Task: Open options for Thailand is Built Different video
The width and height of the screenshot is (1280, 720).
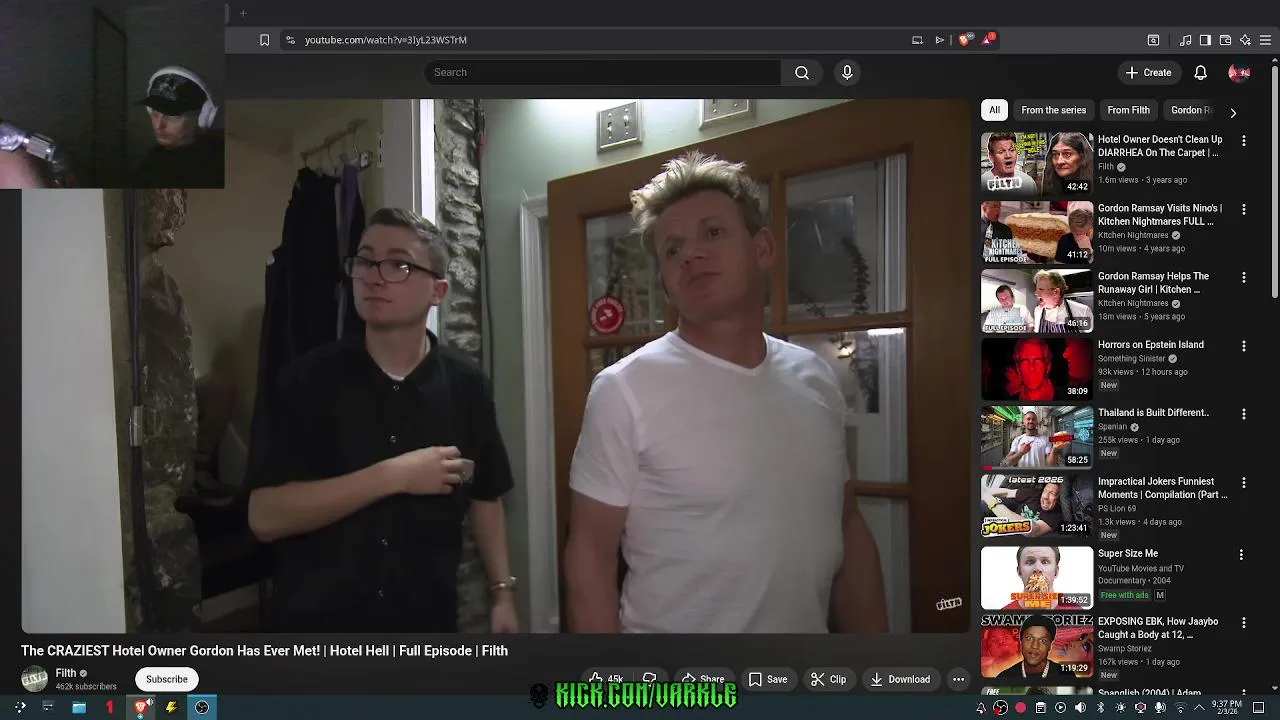Action: coord(1244,414)
